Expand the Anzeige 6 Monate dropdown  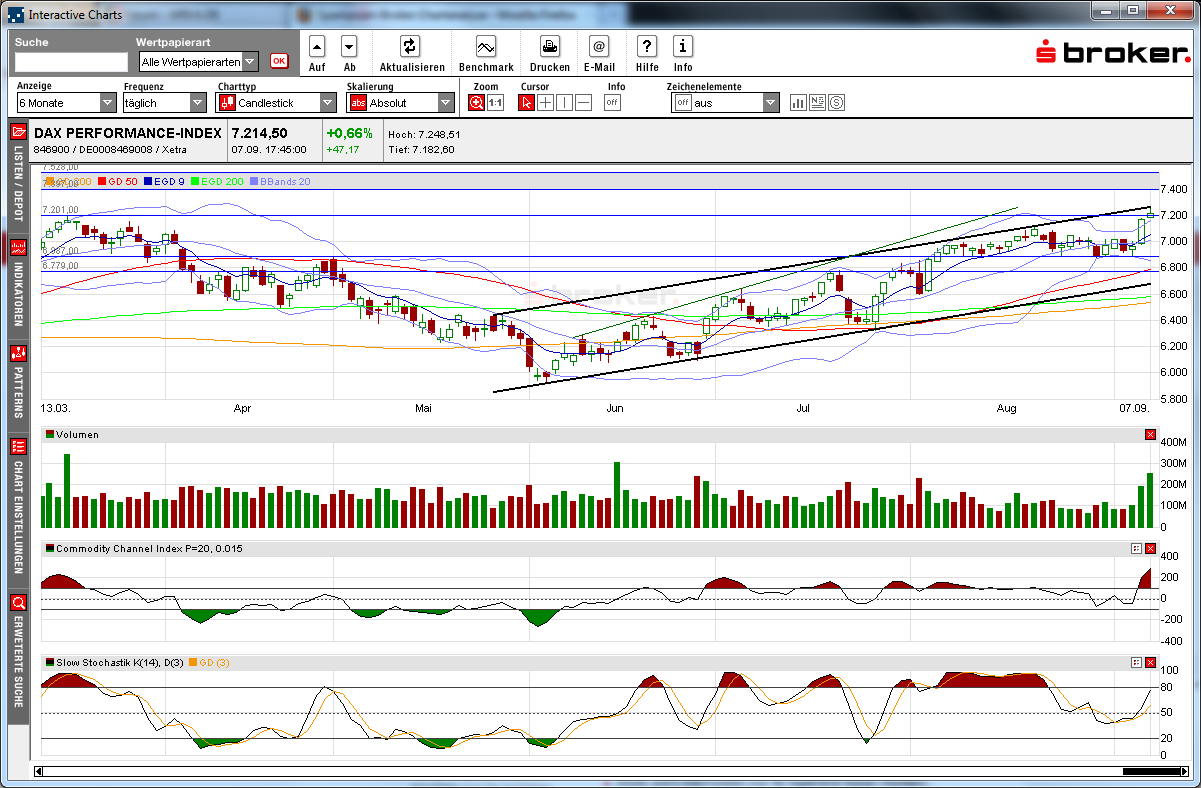click(x=108, y=102)
